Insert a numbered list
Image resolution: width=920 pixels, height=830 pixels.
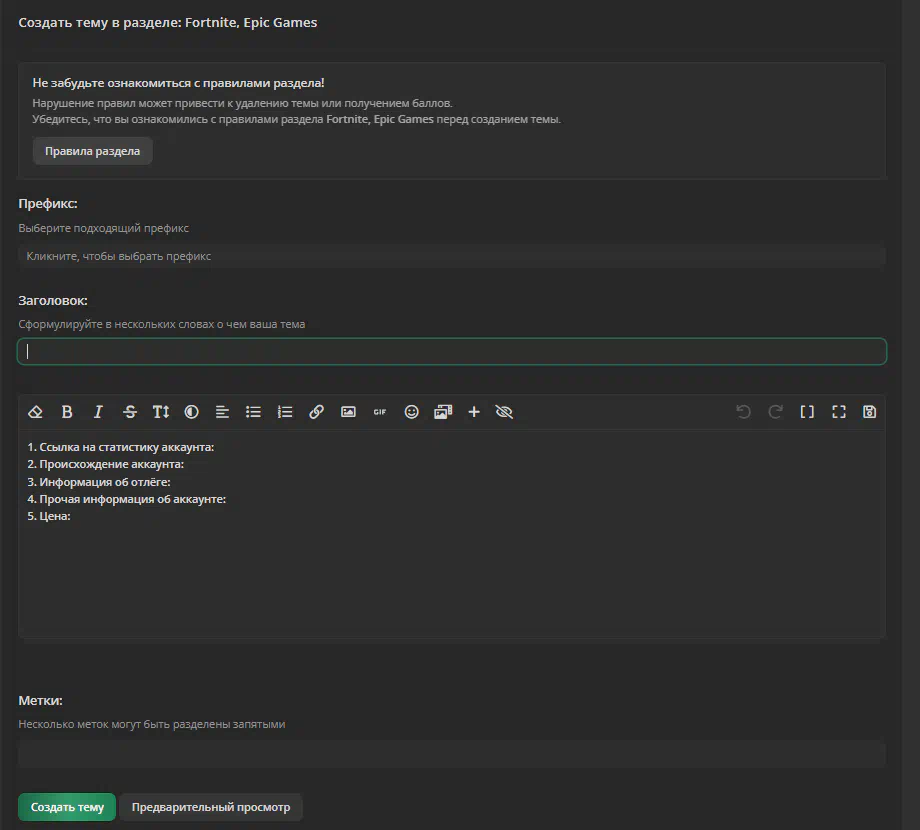tap(285, 412)
